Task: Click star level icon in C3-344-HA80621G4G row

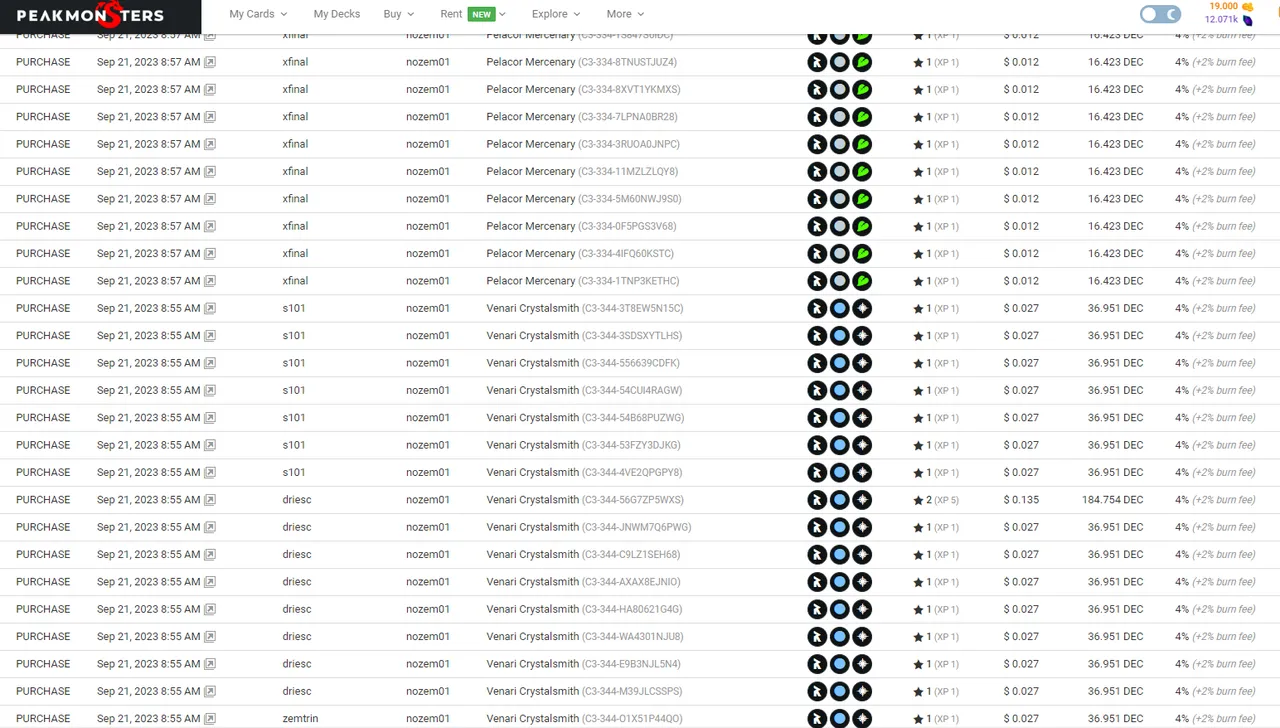Action: [x=918, y=609]
